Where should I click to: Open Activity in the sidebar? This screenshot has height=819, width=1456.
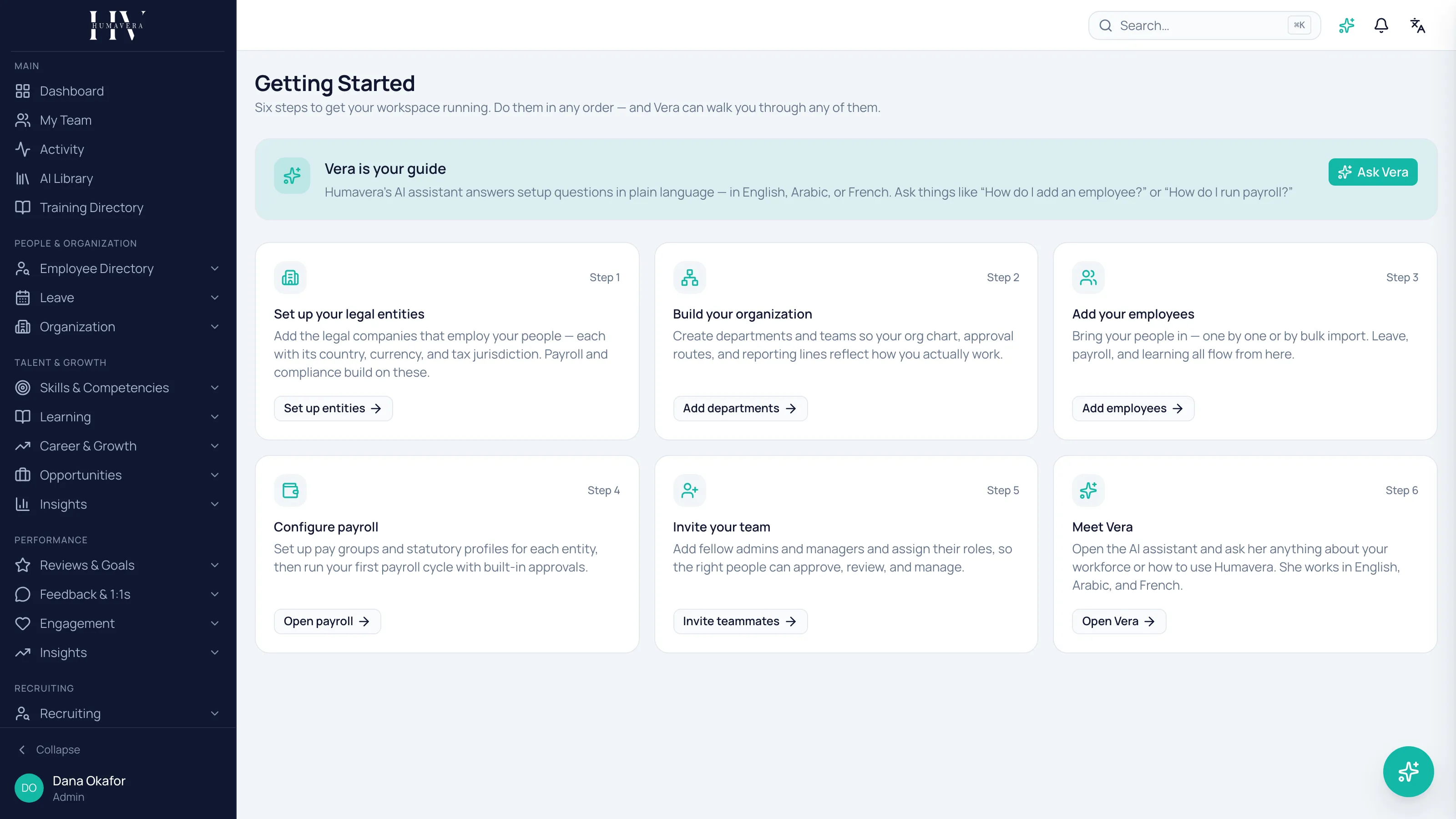point(117,149)
